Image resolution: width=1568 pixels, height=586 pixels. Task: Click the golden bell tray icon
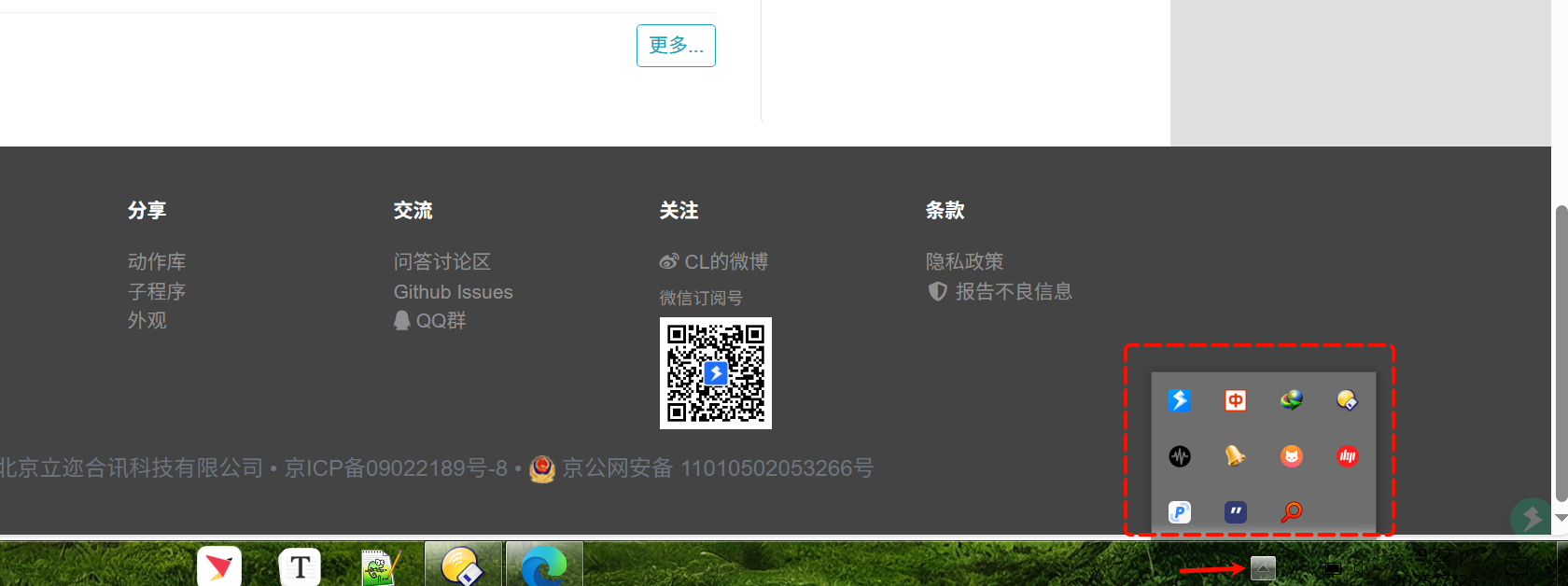tap(1236, 456)
